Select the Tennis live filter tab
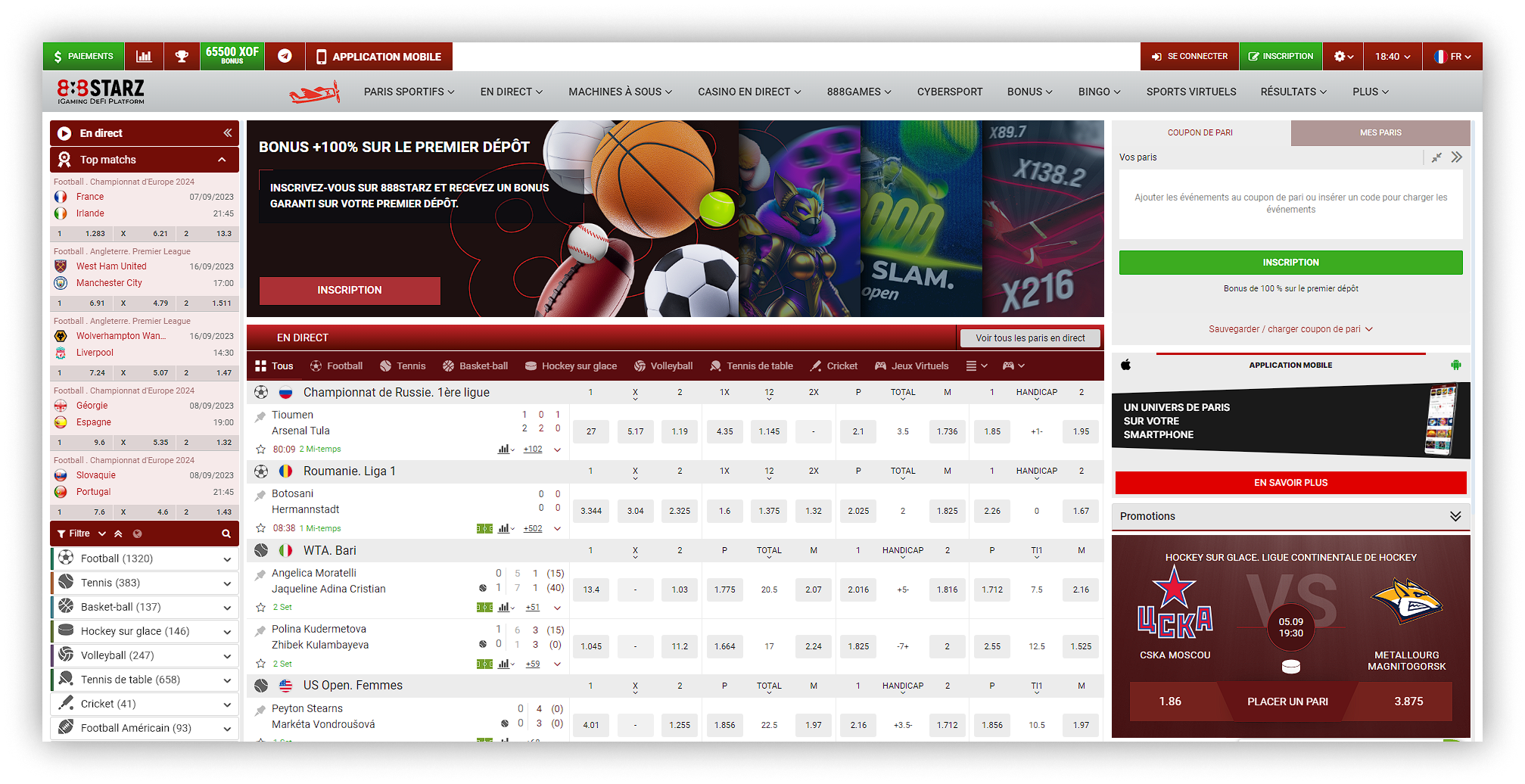This screenshot has height=784, width=1525. (x=403, y=366)
